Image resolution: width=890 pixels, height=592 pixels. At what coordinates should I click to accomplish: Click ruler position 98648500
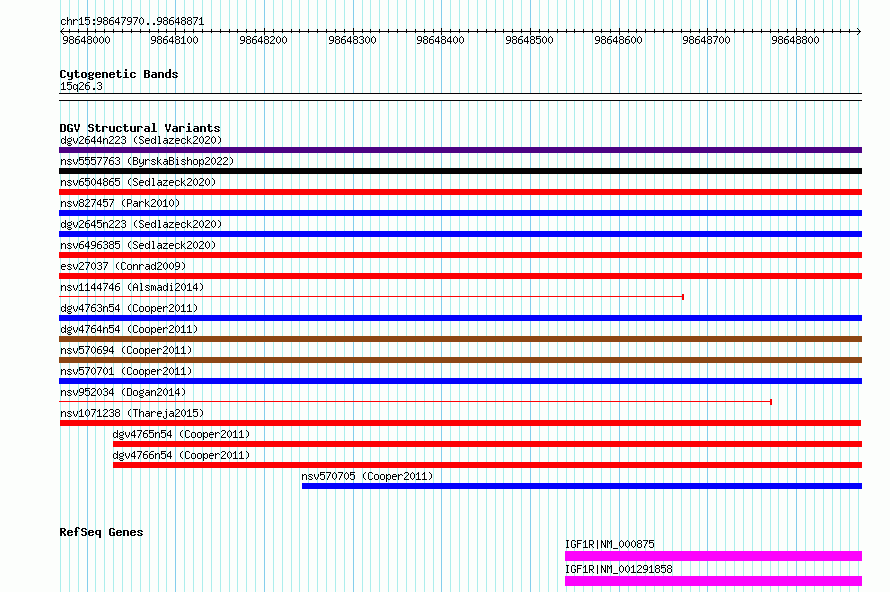point(530,40)
